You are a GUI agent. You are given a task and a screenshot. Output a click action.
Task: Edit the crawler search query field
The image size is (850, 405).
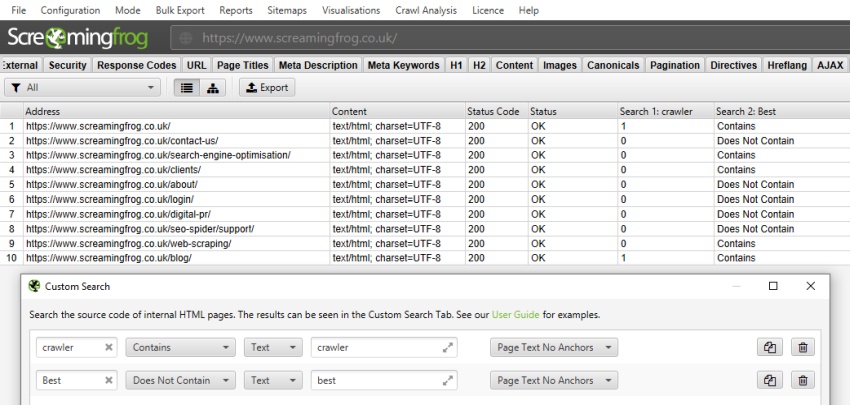384,348
